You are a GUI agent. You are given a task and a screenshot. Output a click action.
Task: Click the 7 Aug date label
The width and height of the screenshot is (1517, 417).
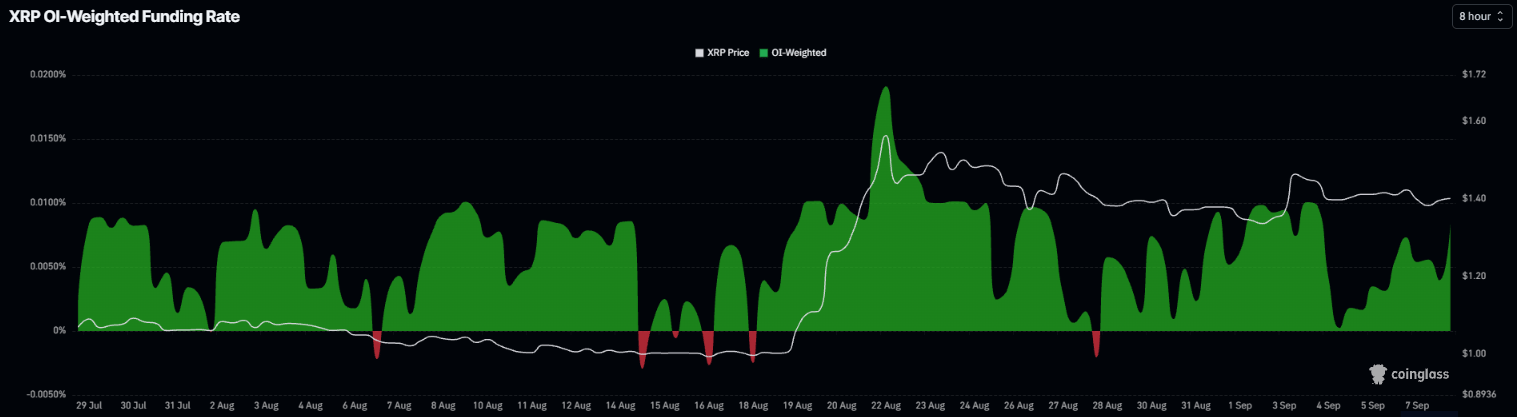(398, 407)
